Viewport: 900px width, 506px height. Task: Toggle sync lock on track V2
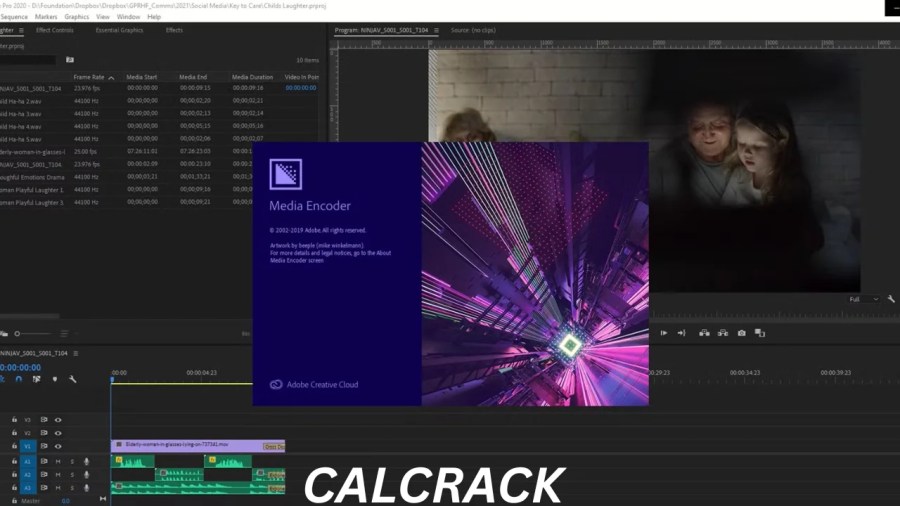pos(44,433)
